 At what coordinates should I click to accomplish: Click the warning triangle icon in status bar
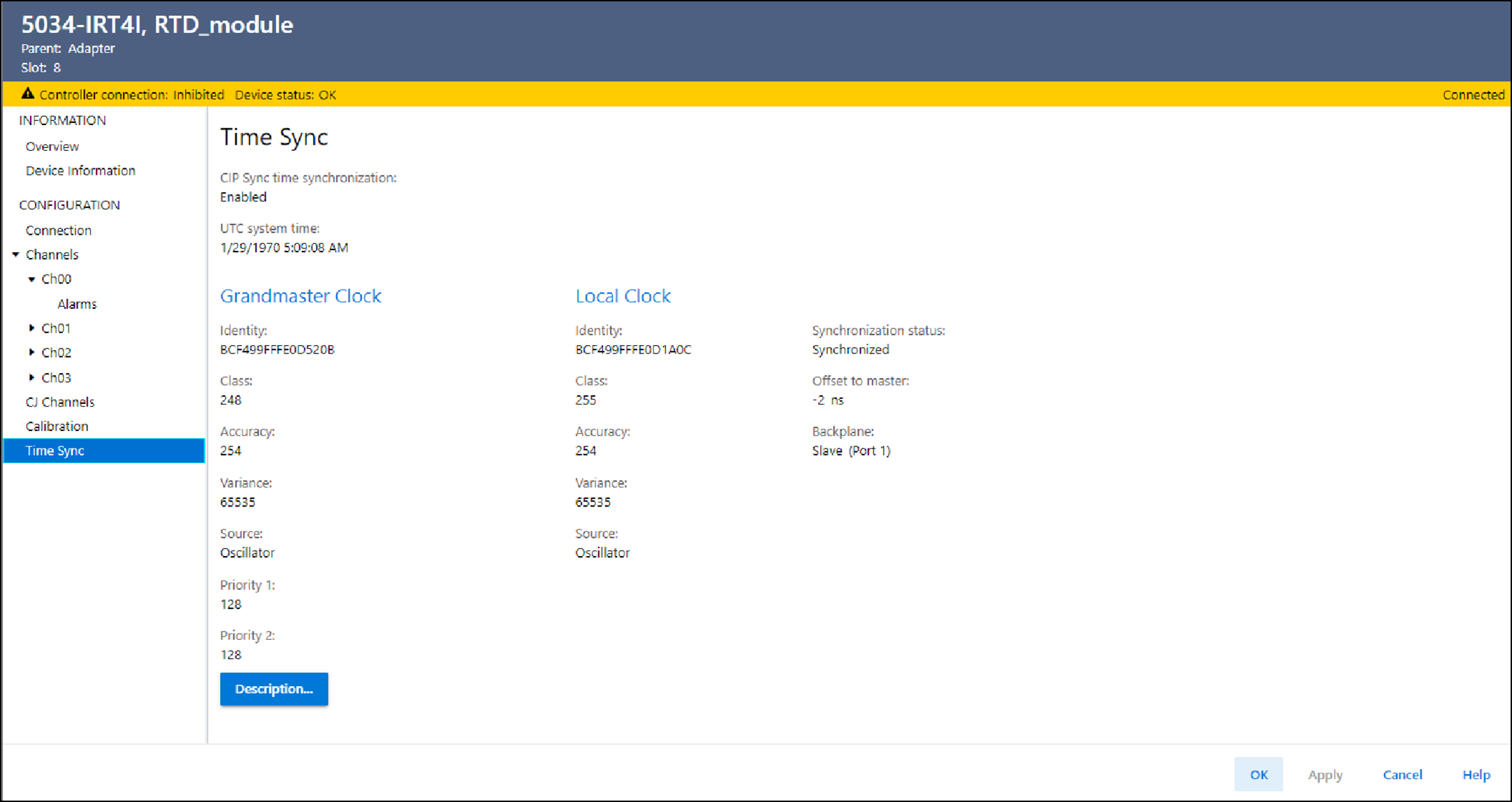27,94
